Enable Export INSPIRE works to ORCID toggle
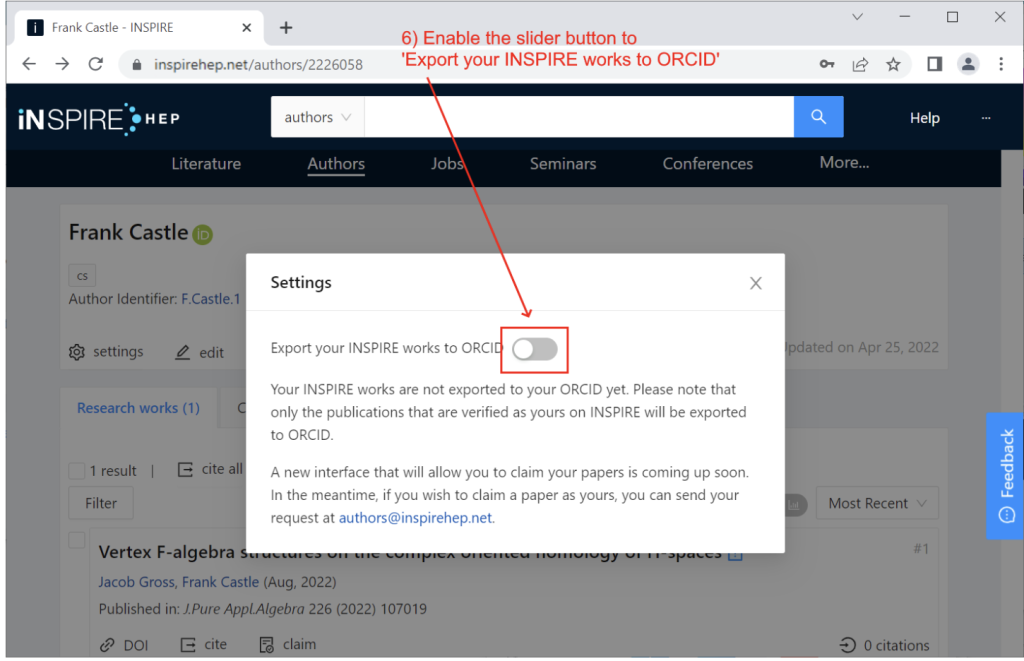Screen dimensions: 1024x661 535,349
